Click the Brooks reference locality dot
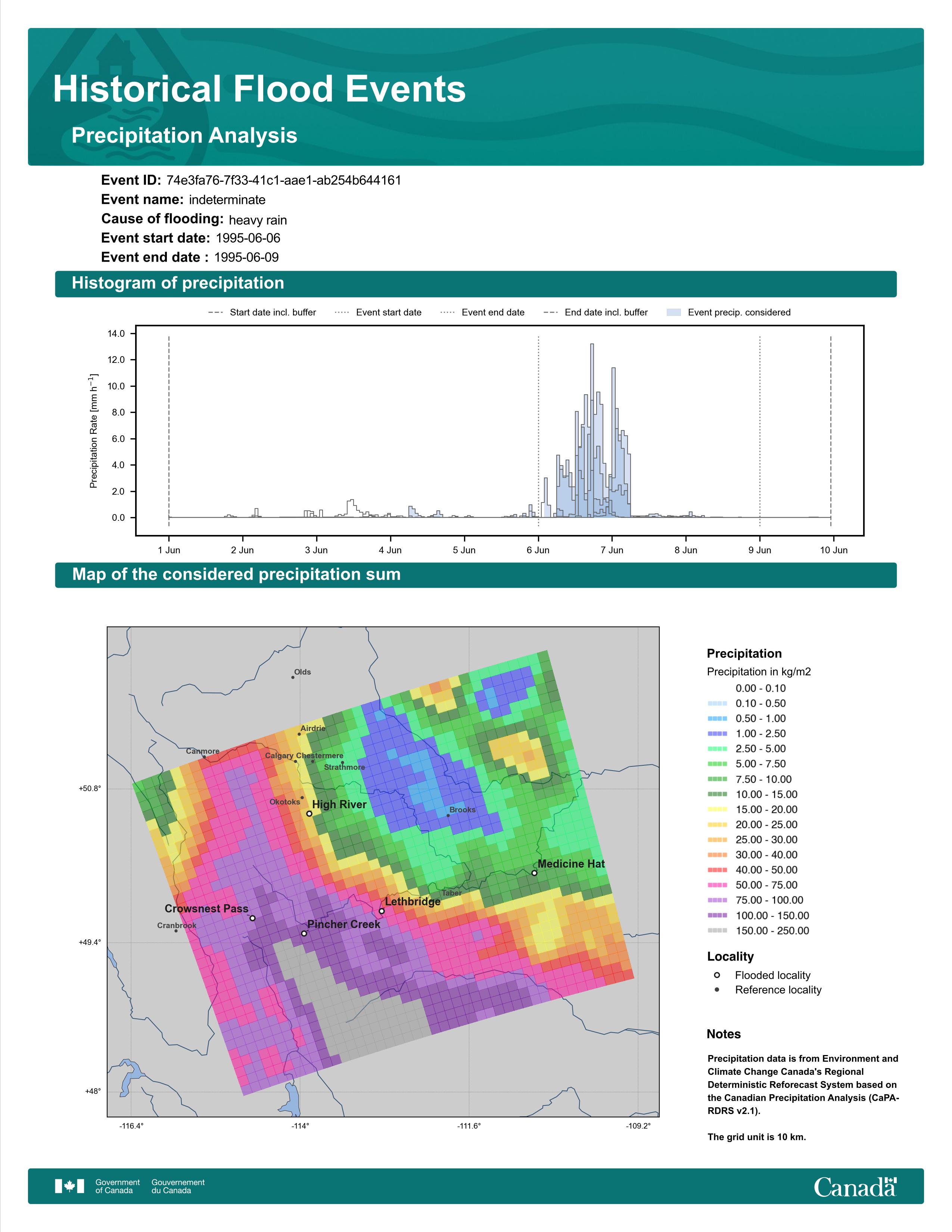 [448, 815]
